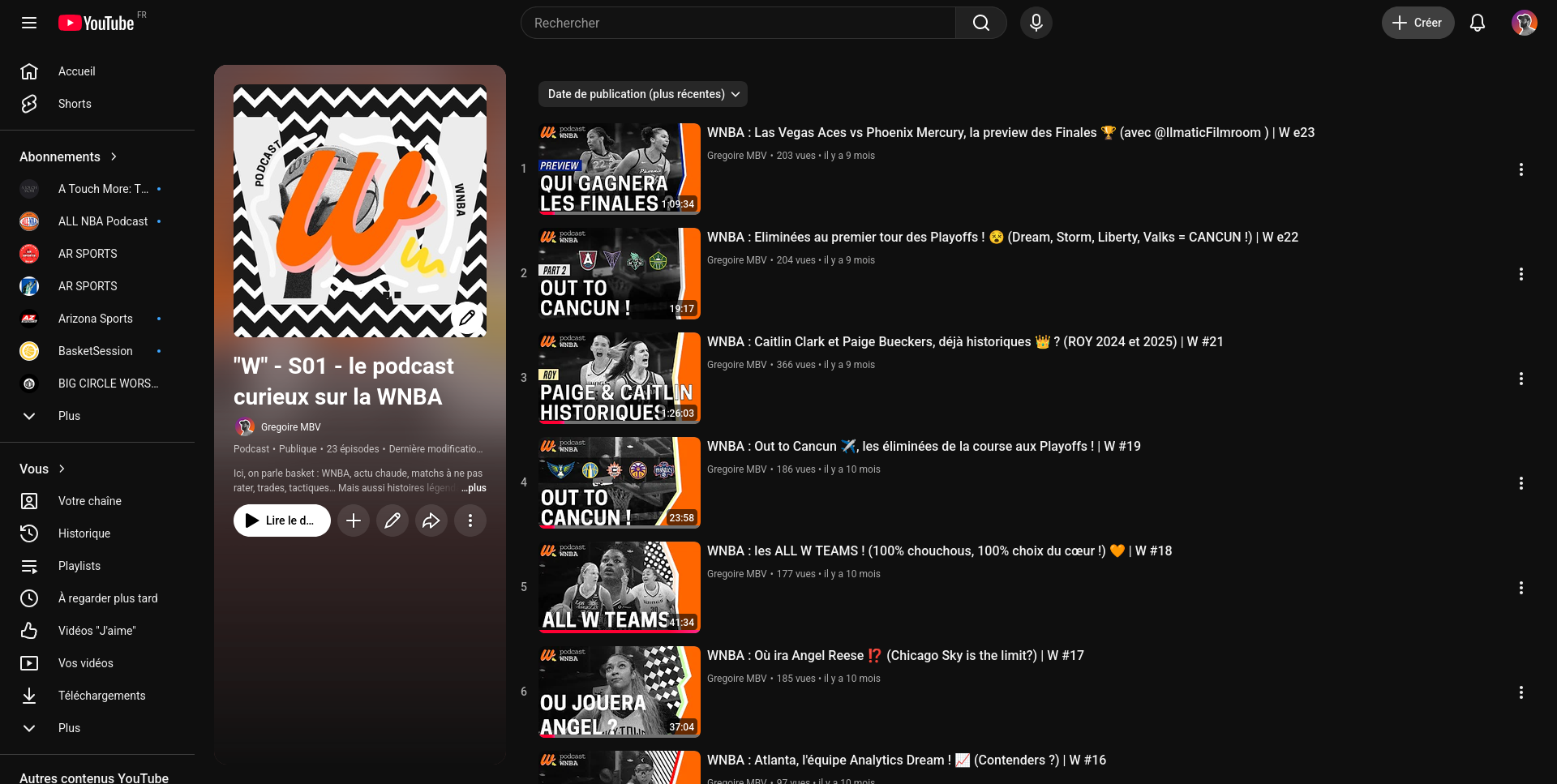Edit playlist thumbnail with pencil icon

coord(467,318)
